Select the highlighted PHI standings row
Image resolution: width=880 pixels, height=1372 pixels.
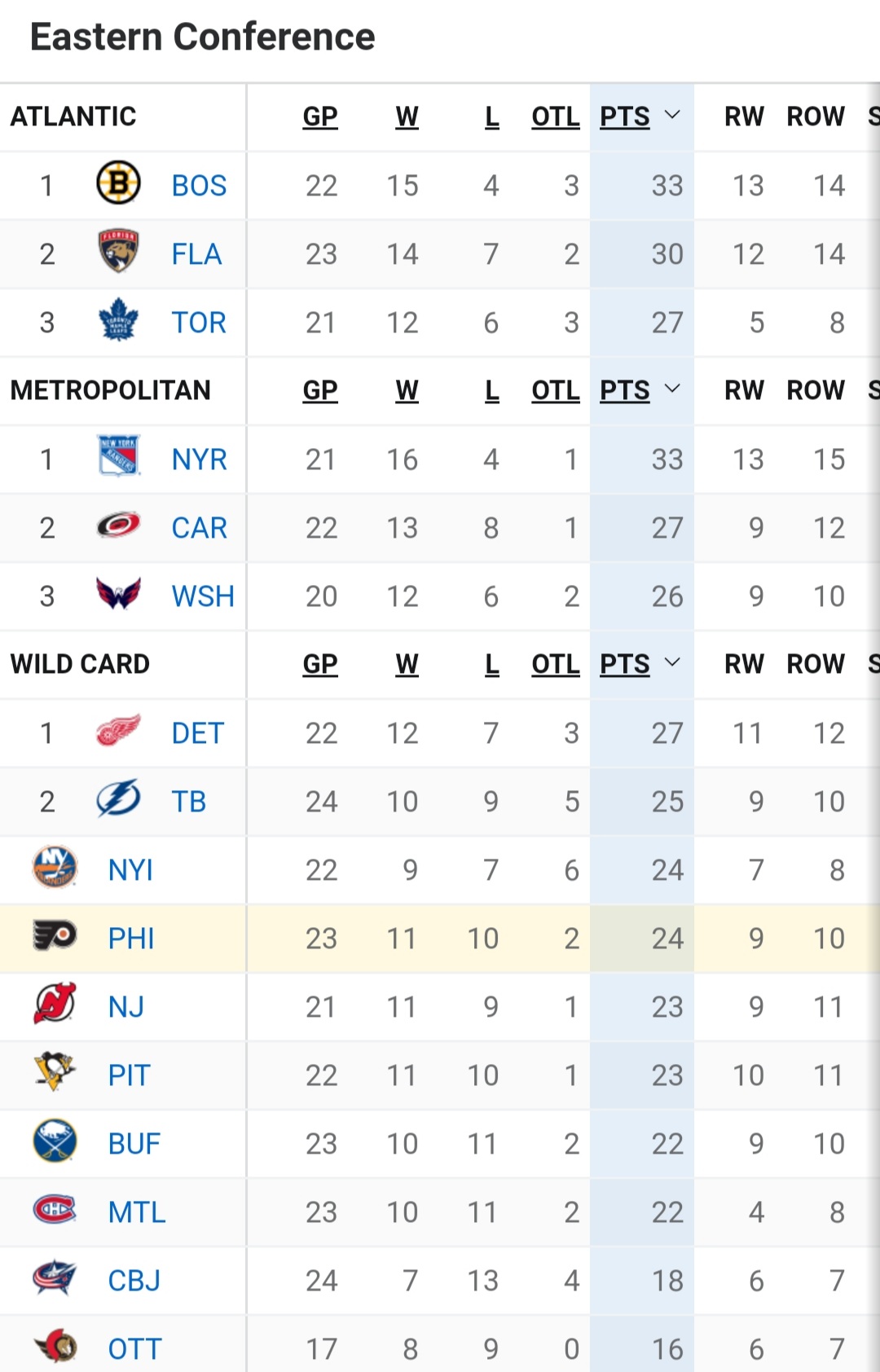(440, 938)
